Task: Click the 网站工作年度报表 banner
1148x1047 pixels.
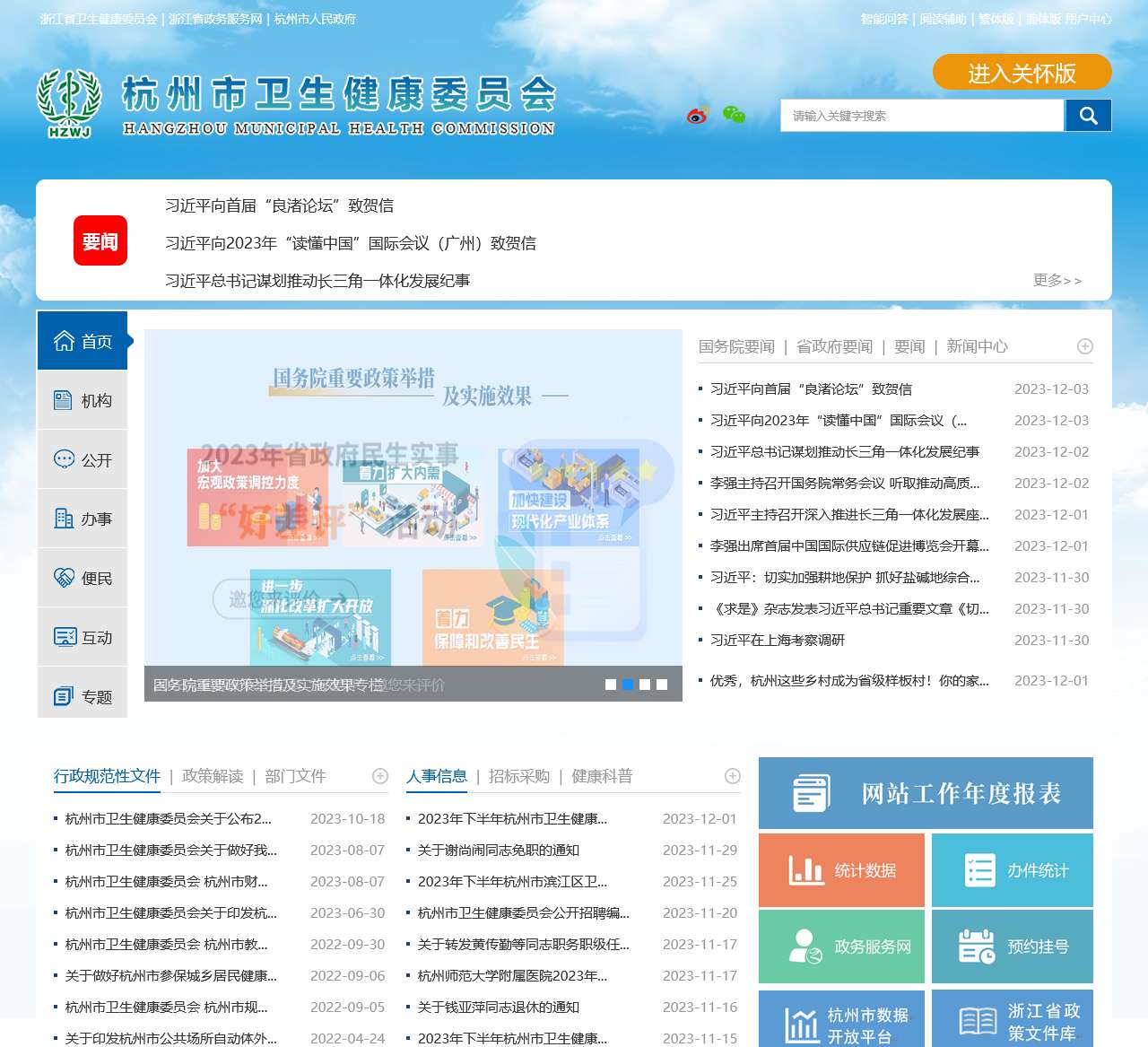Action: [x=926, y=793]
